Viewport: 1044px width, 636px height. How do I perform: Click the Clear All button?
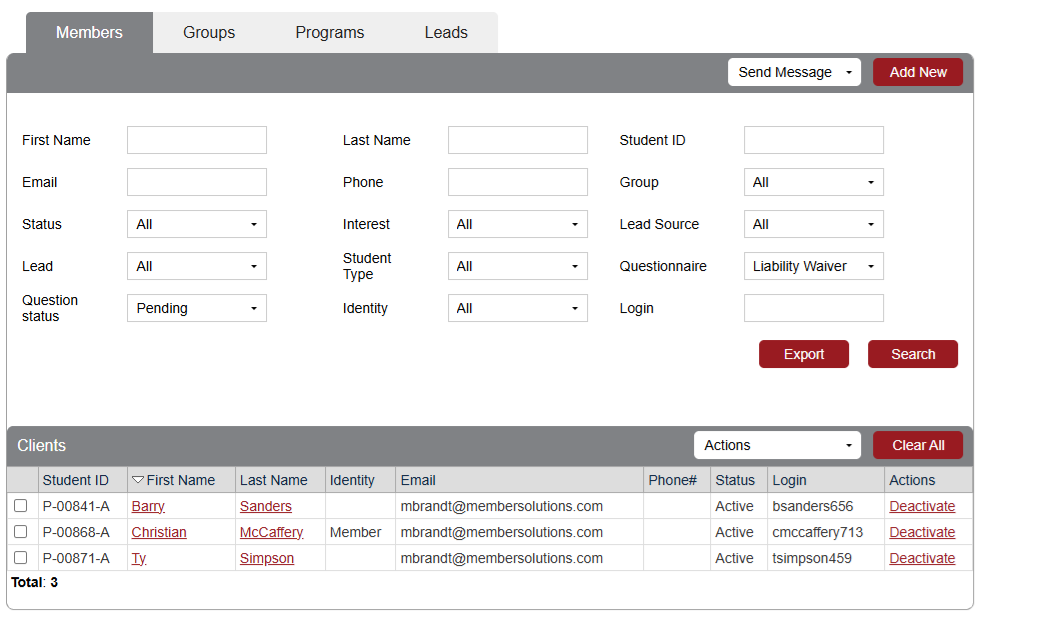coord(917,445)
